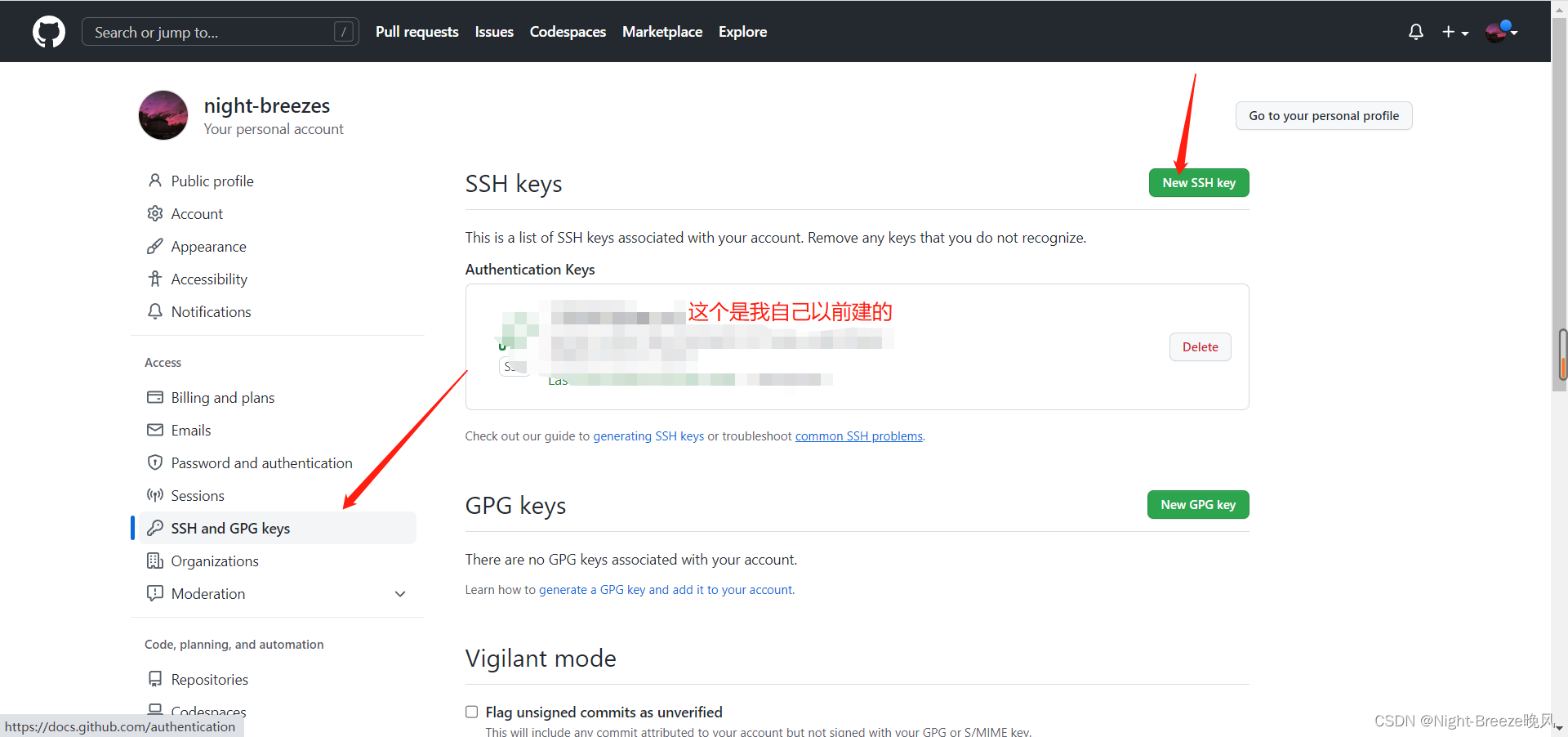Open the generating SSH keys guide link

click(x=648, y=436)
